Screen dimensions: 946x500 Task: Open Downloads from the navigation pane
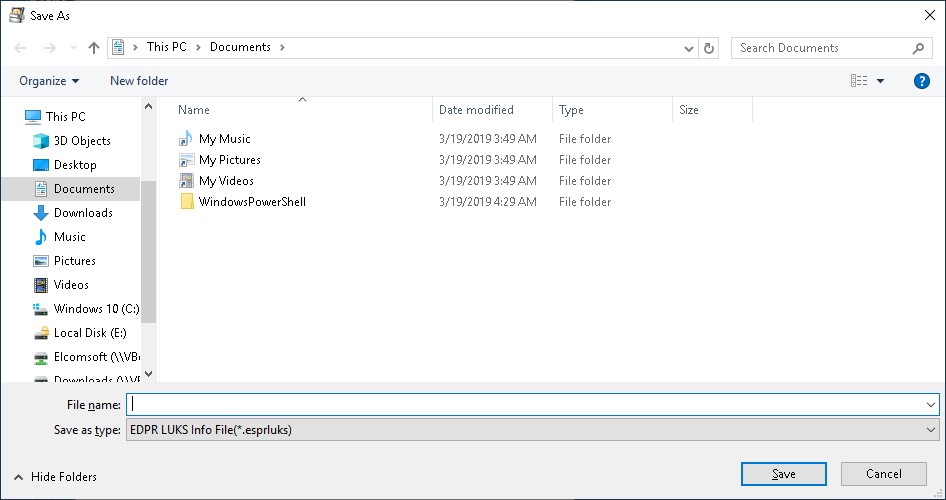82,213
